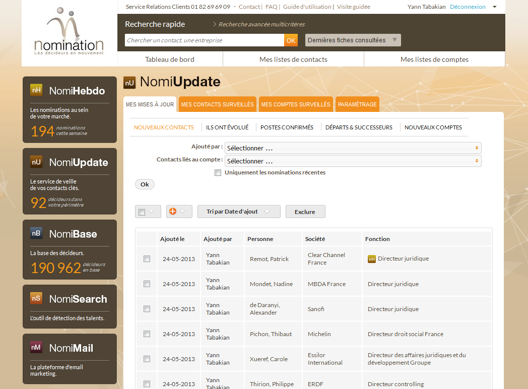Select checkbox for Pichon, Thibaut row

[146, 333]
